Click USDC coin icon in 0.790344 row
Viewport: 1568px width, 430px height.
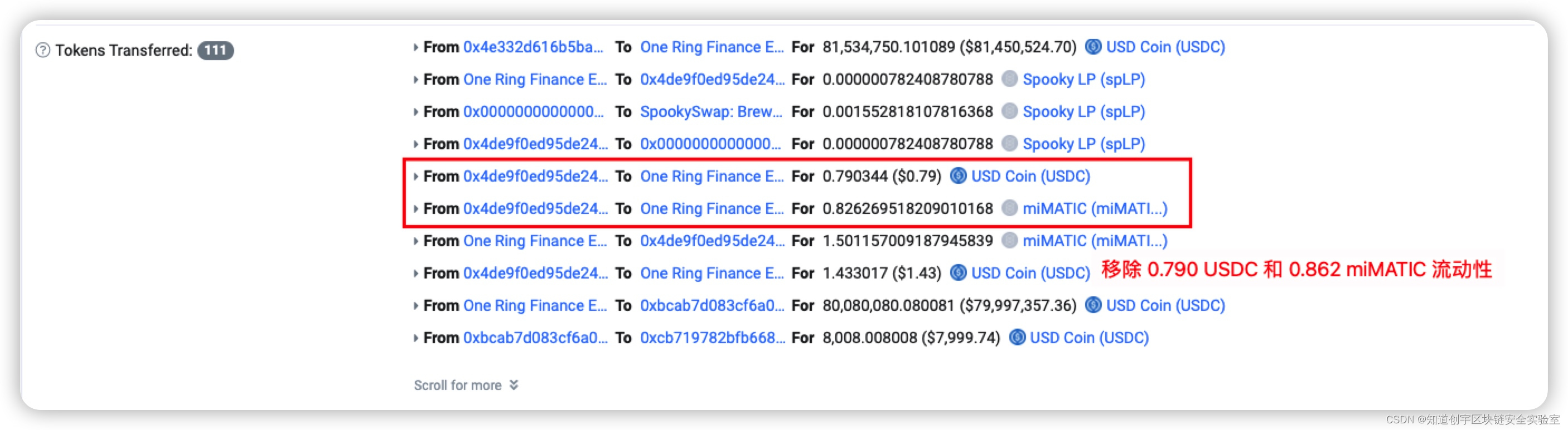958,176
